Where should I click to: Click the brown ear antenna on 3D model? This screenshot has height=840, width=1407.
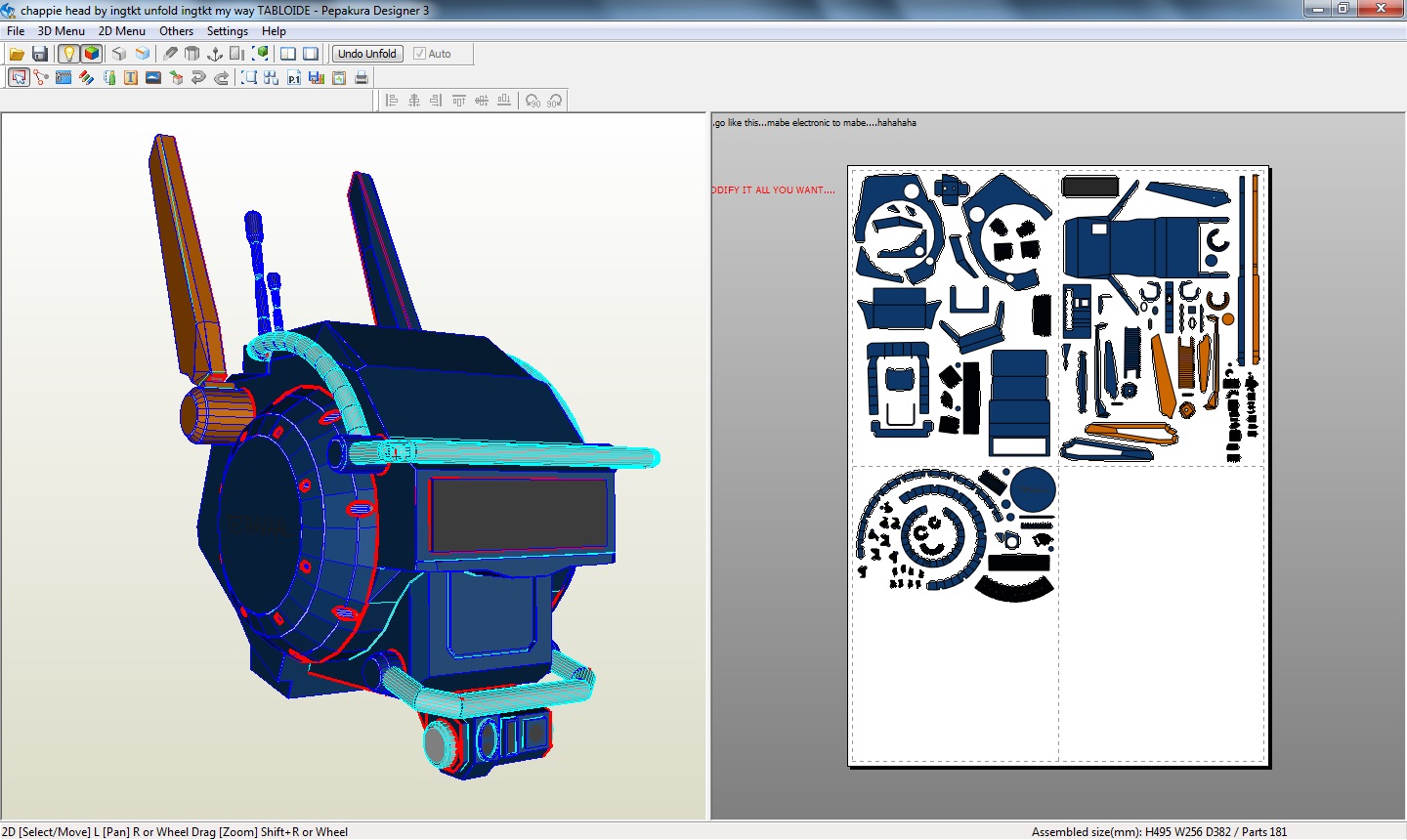pyautogui.click(x=188, y=259)
